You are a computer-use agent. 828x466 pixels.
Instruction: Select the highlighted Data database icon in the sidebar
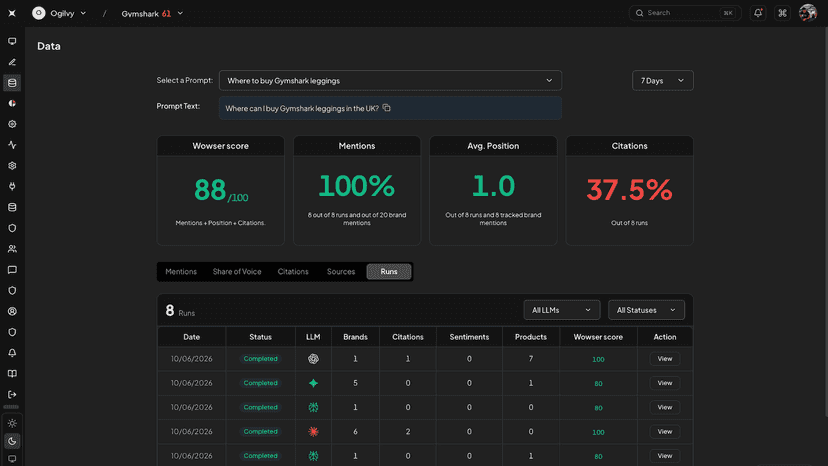(x=12, y=82)
